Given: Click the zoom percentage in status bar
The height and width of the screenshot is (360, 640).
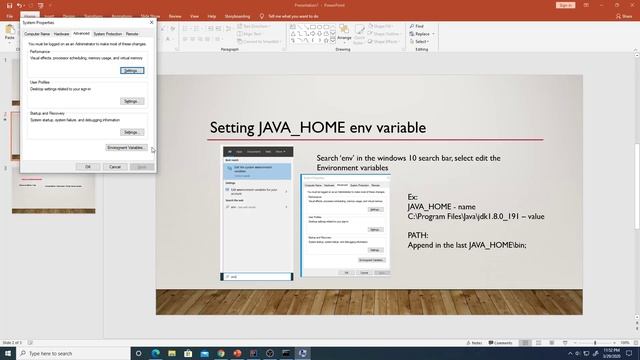Looking at the screenshot, I should pos(625,343).
